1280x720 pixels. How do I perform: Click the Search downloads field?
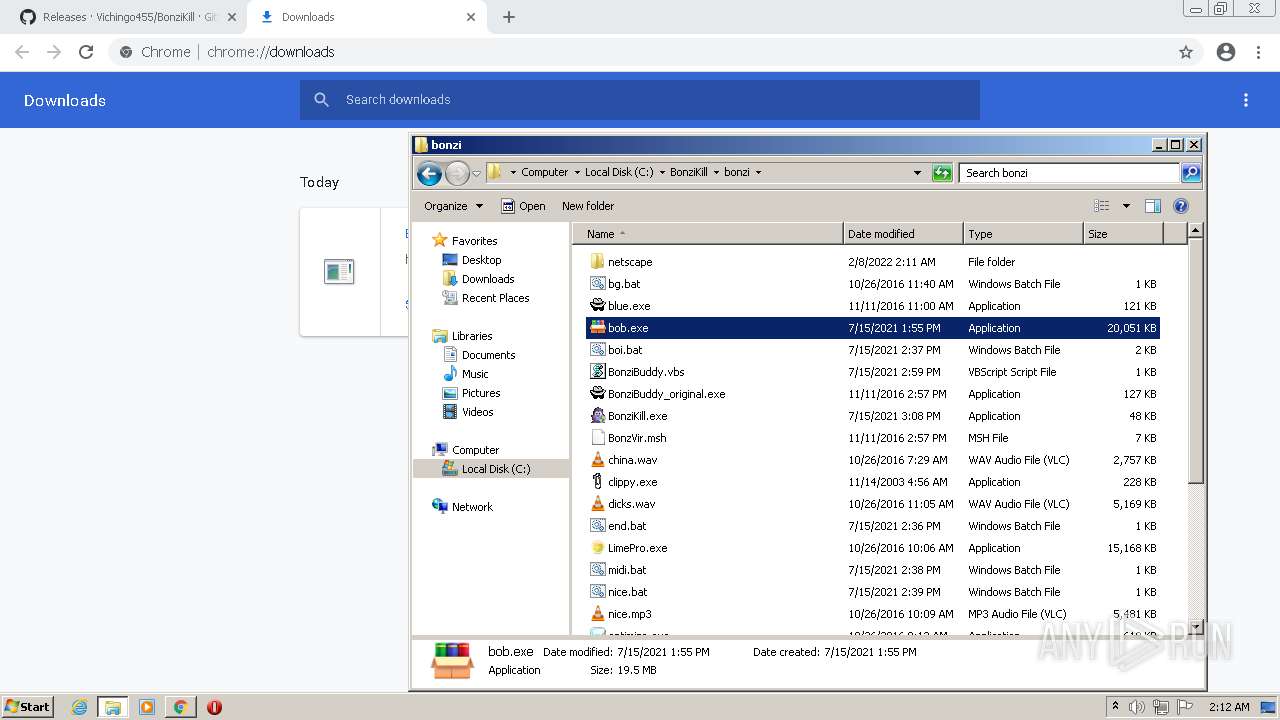pos(640,100)
